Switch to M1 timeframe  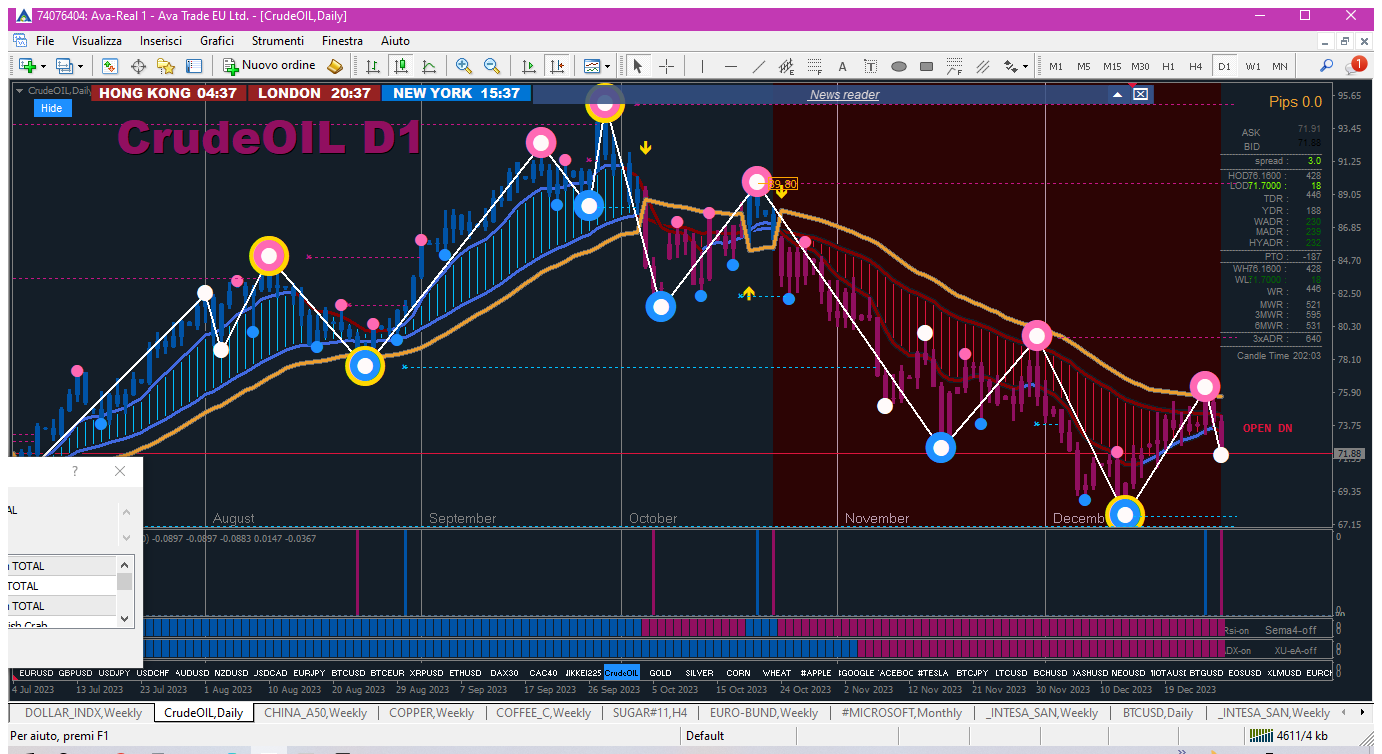tap(1056, 66)
